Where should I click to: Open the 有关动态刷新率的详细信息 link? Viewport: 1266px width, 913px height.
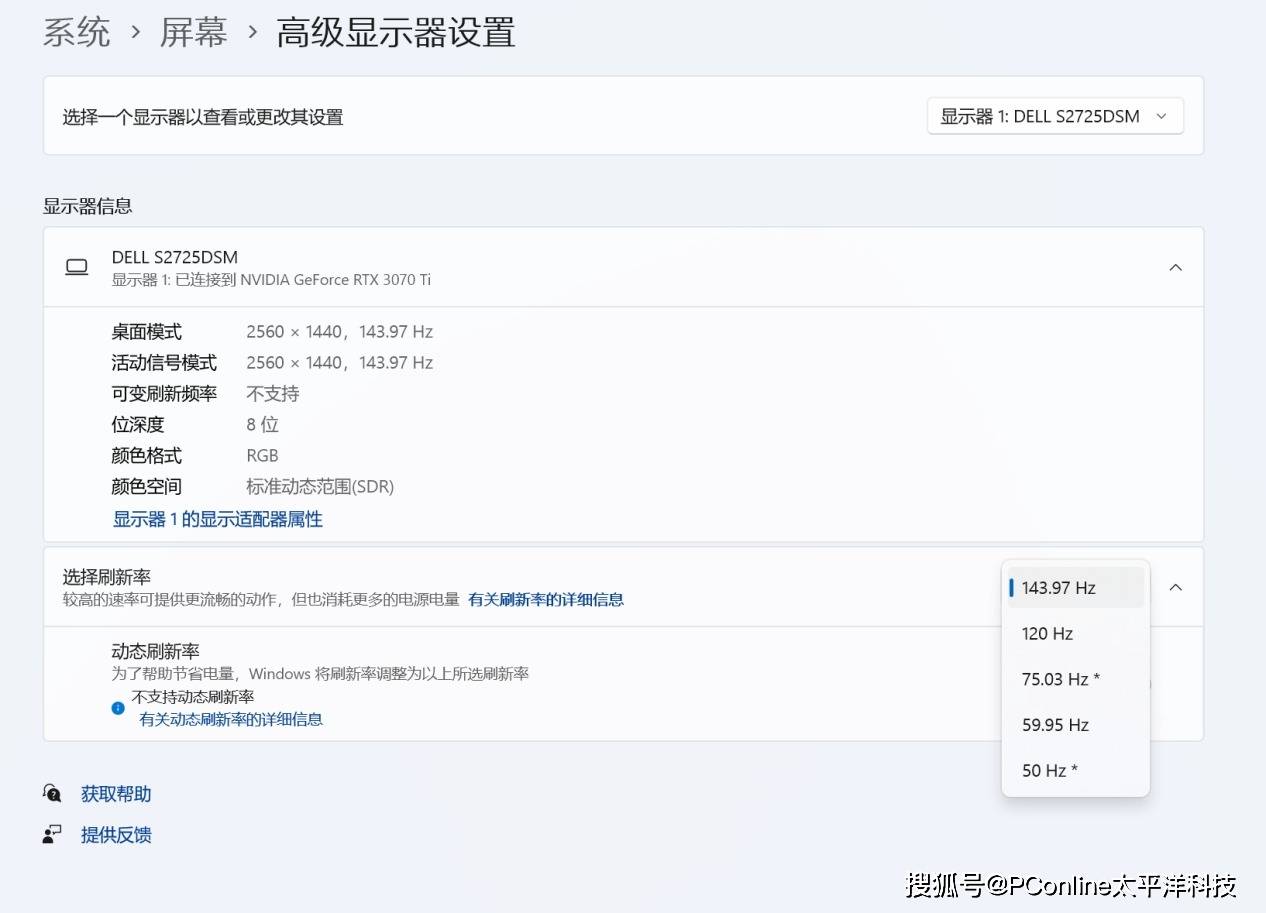click(x=231, y=719)
